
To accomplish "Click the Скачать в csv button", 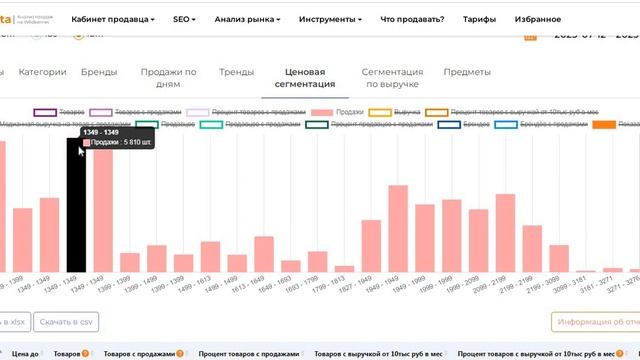I will point(66,322).
